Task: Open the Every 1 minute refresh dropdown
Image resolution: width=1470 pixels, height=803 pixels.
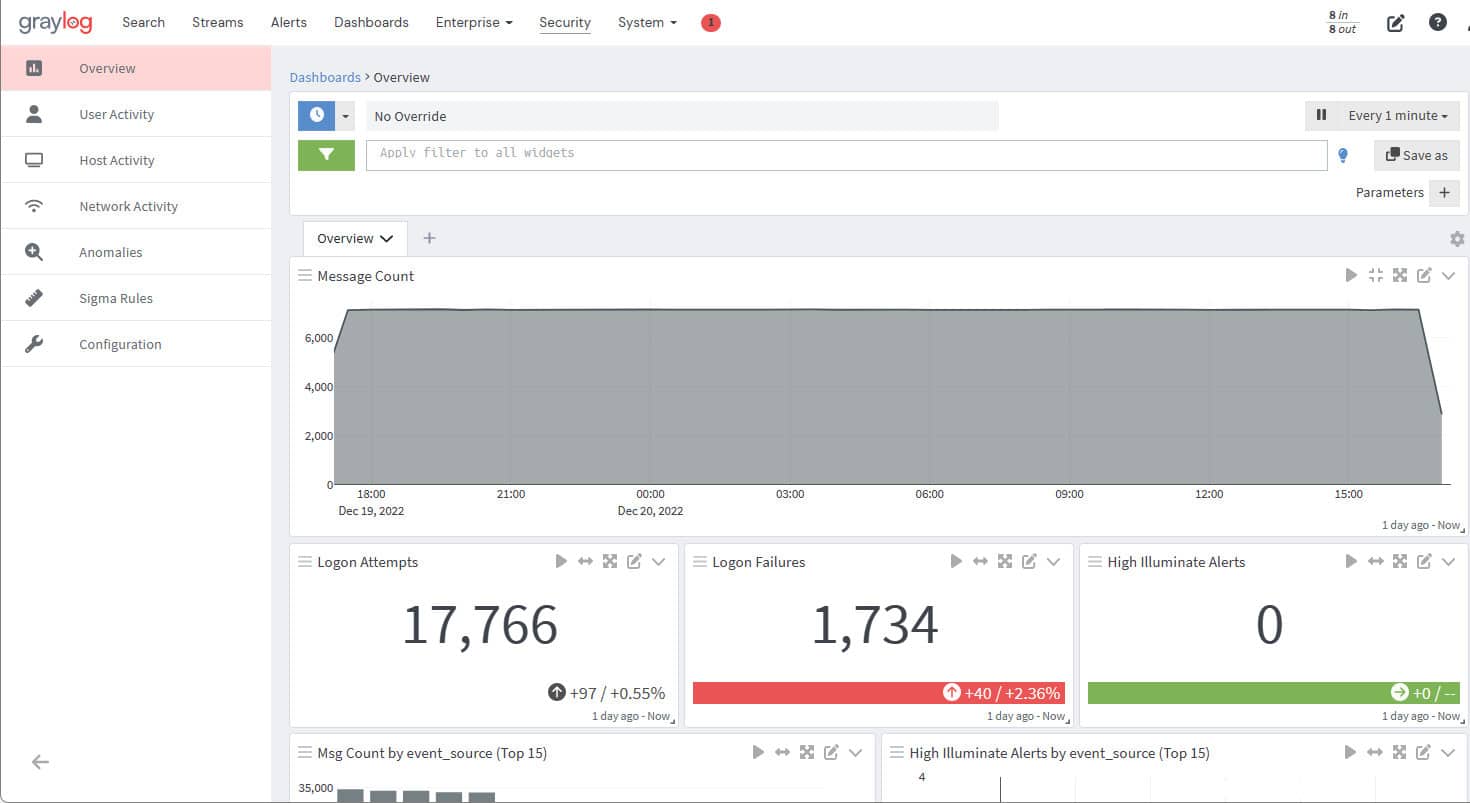Action: coord(1398,115)
